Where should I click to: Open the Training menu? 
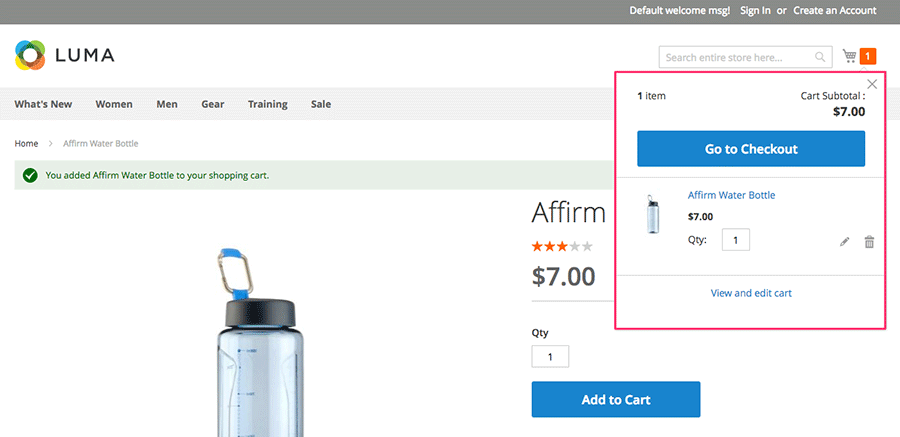pos(267,104)
